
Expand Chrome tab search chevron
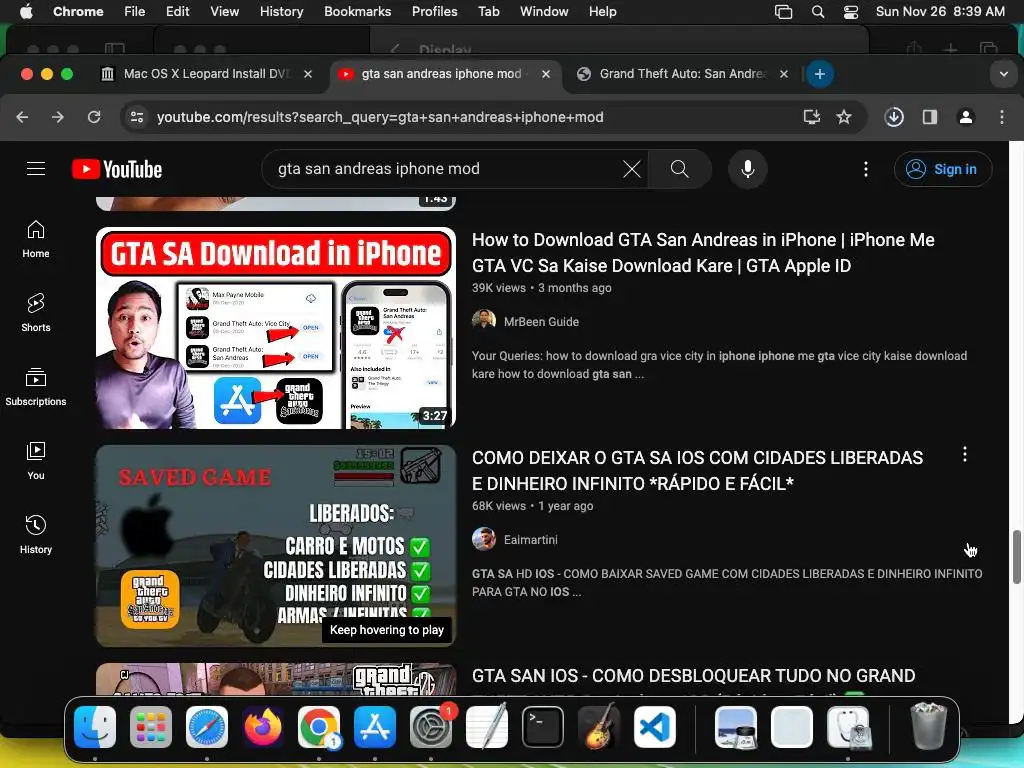tap(1004, 74)
